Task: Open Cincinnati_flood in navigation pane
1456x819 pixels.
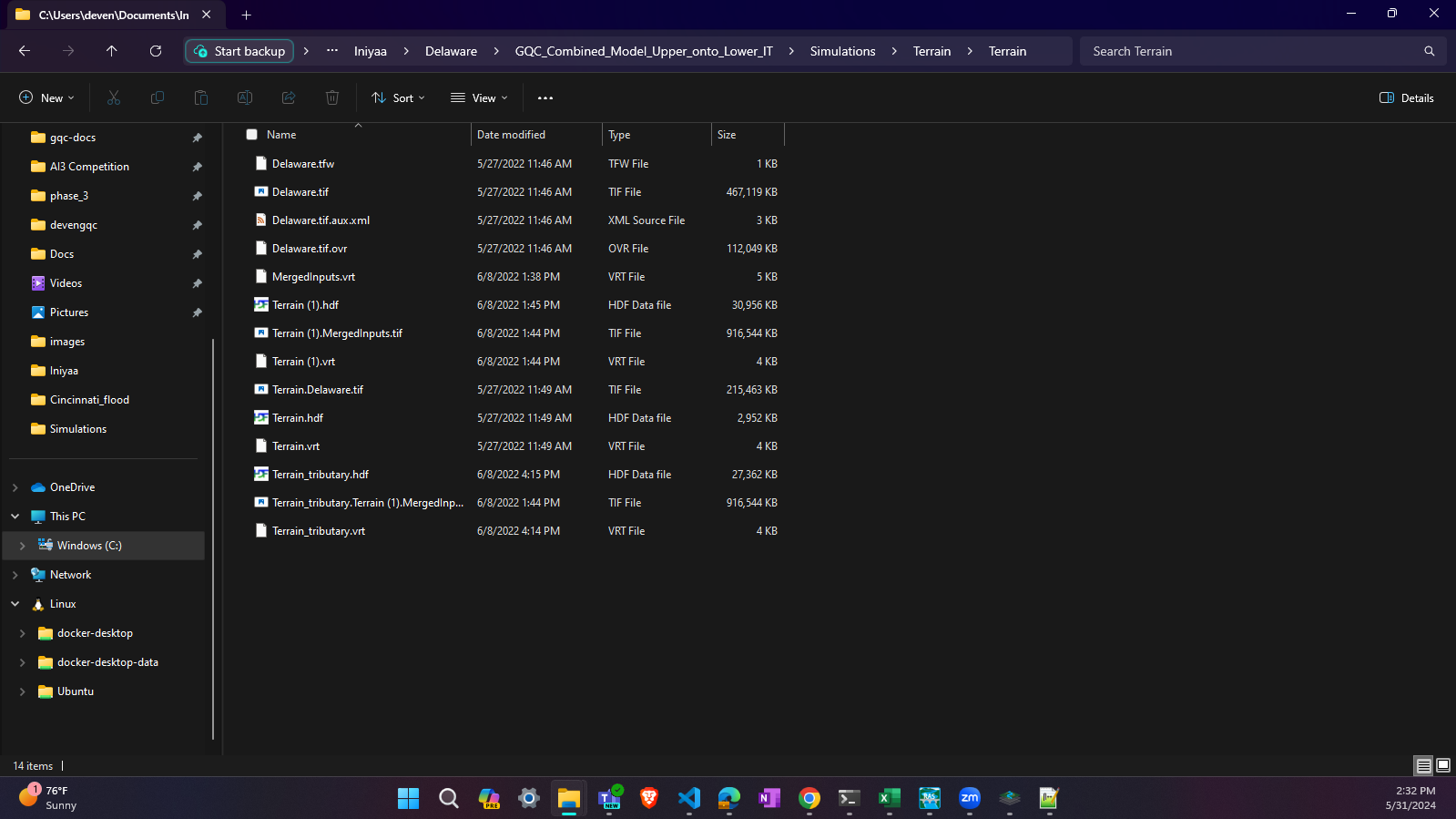Action: 89,400
